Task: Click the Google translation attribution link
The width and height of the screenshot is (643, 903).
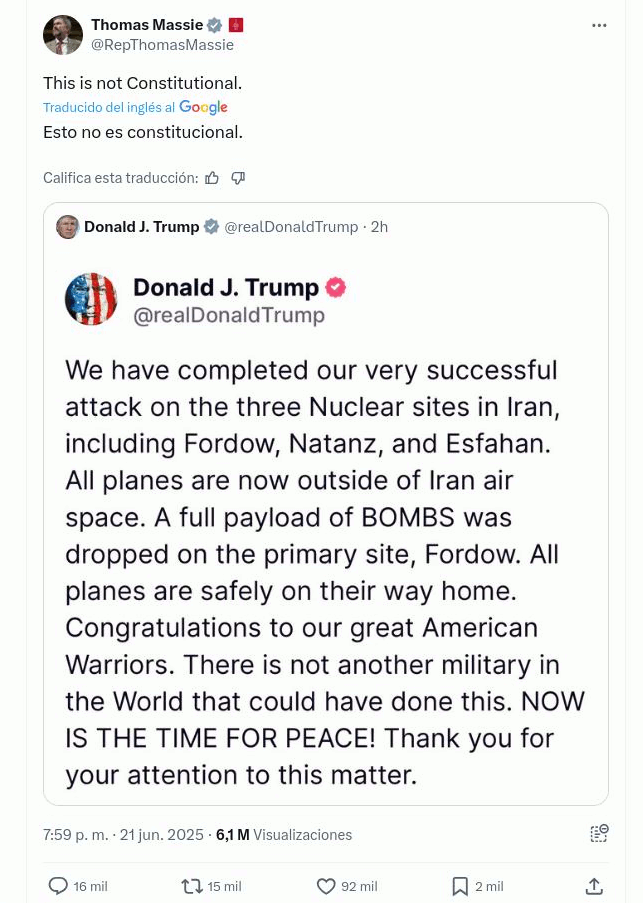Action: pyautogui.click(x=203, y=107)
